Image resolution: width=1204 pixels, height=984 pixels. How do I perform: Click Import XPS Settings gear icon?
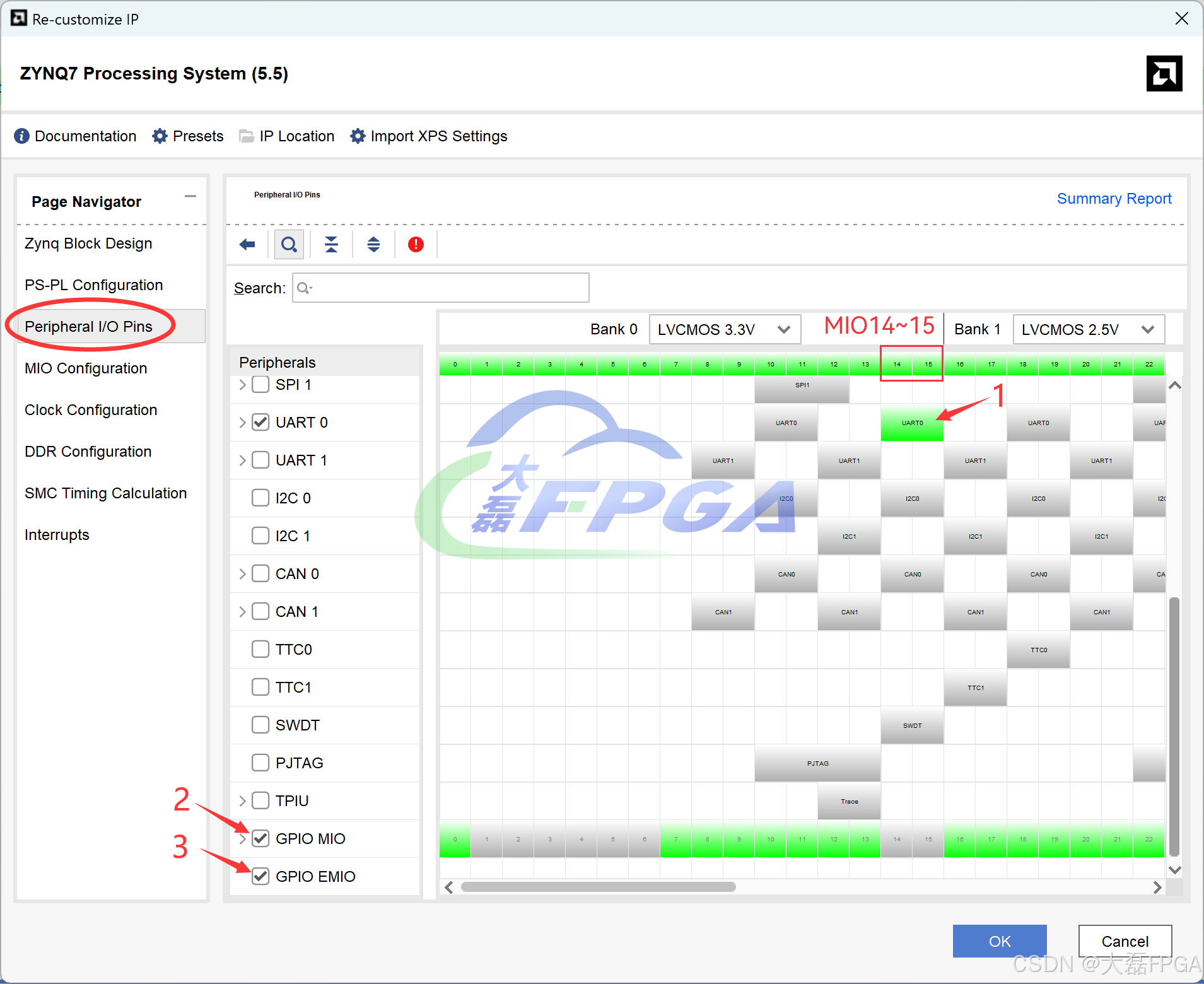358,136
